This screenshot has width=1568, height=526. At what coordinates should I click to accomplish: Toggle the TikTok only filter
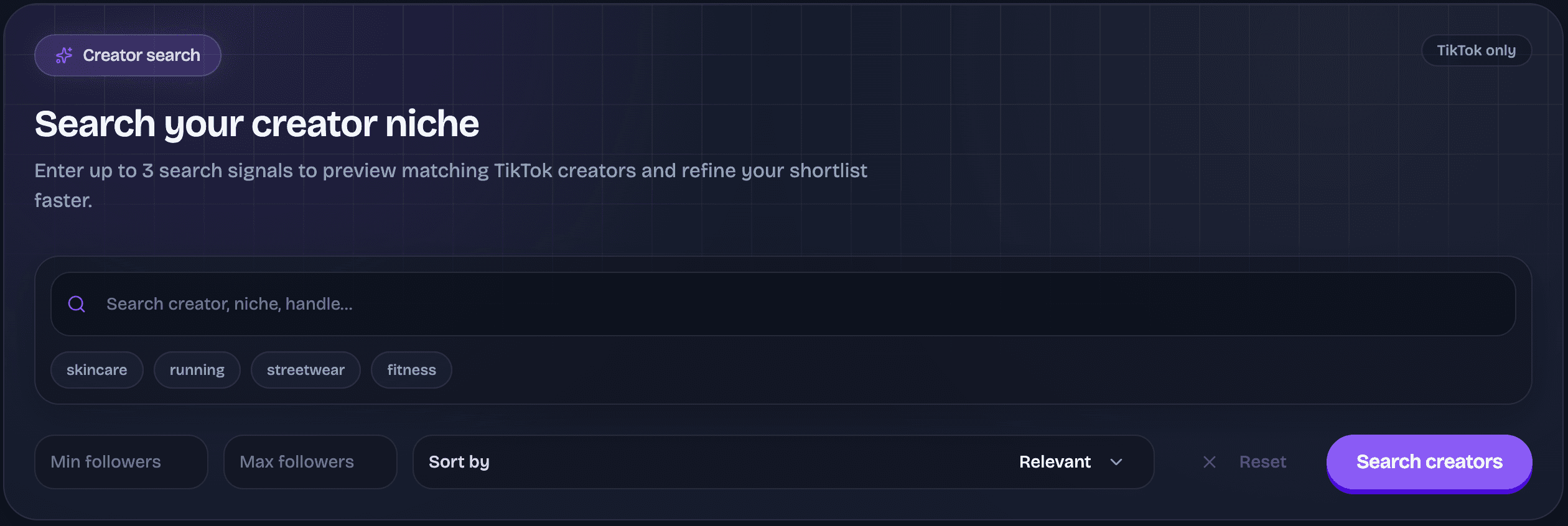point(1477,50)
